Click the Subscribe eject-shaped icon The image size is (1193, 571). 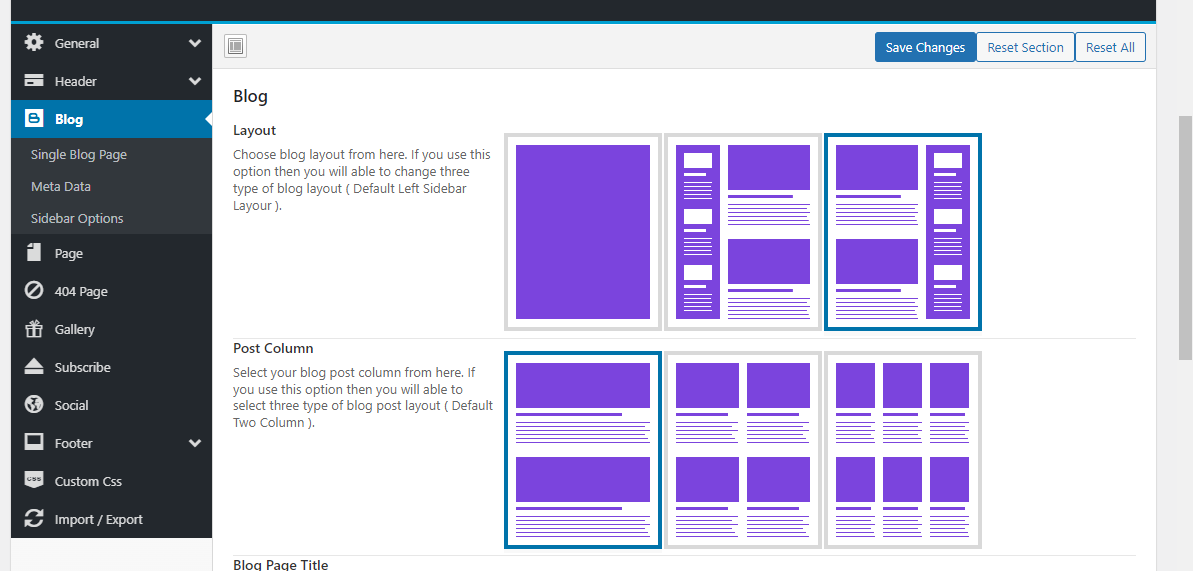tap(34, 367)
